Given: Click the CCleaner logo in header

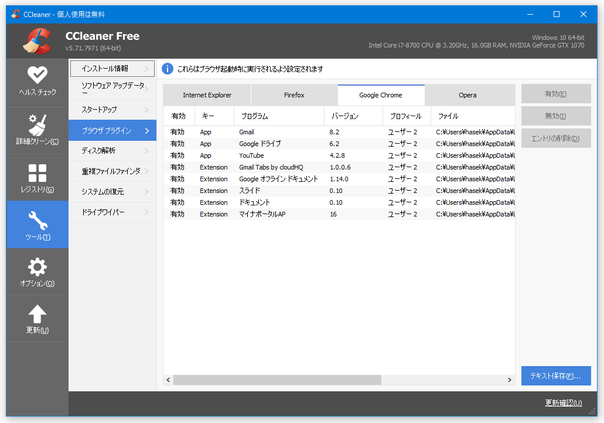Looking at the screenshot, I should 37,40.
